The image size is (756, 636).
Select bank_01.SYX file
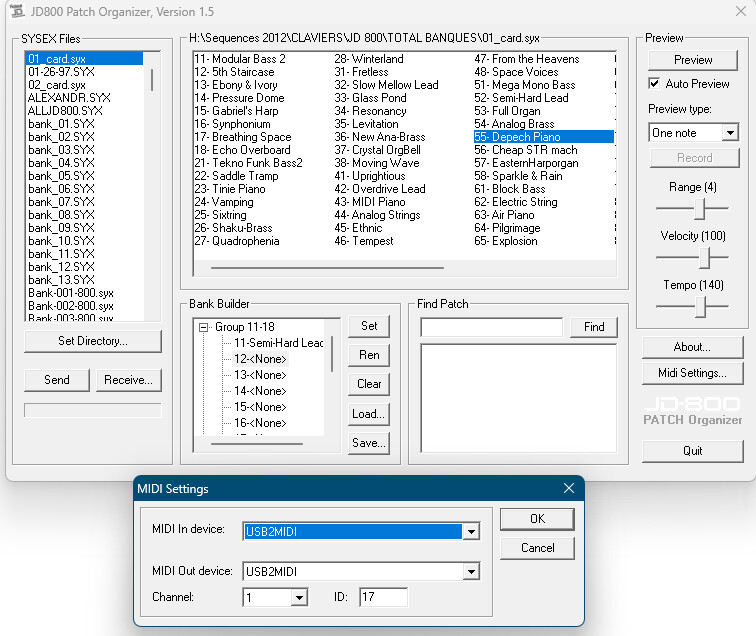(x=61, y=124)
